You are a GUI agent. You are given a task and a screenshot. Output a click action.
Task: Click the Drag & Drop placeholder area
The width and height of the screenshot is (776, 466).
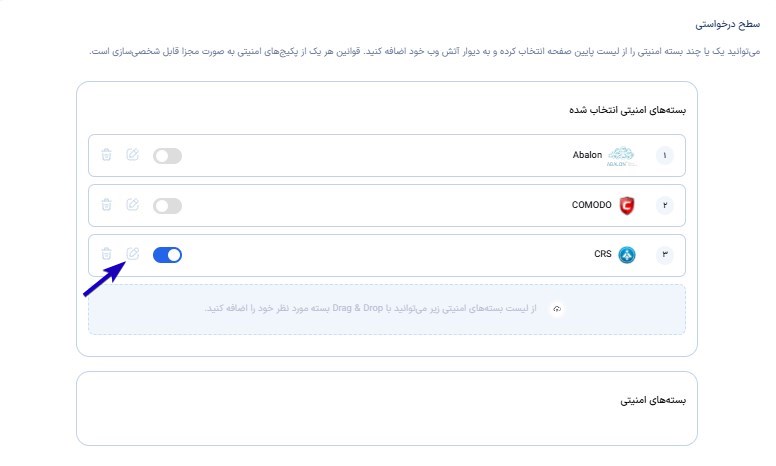coord(387,309)
